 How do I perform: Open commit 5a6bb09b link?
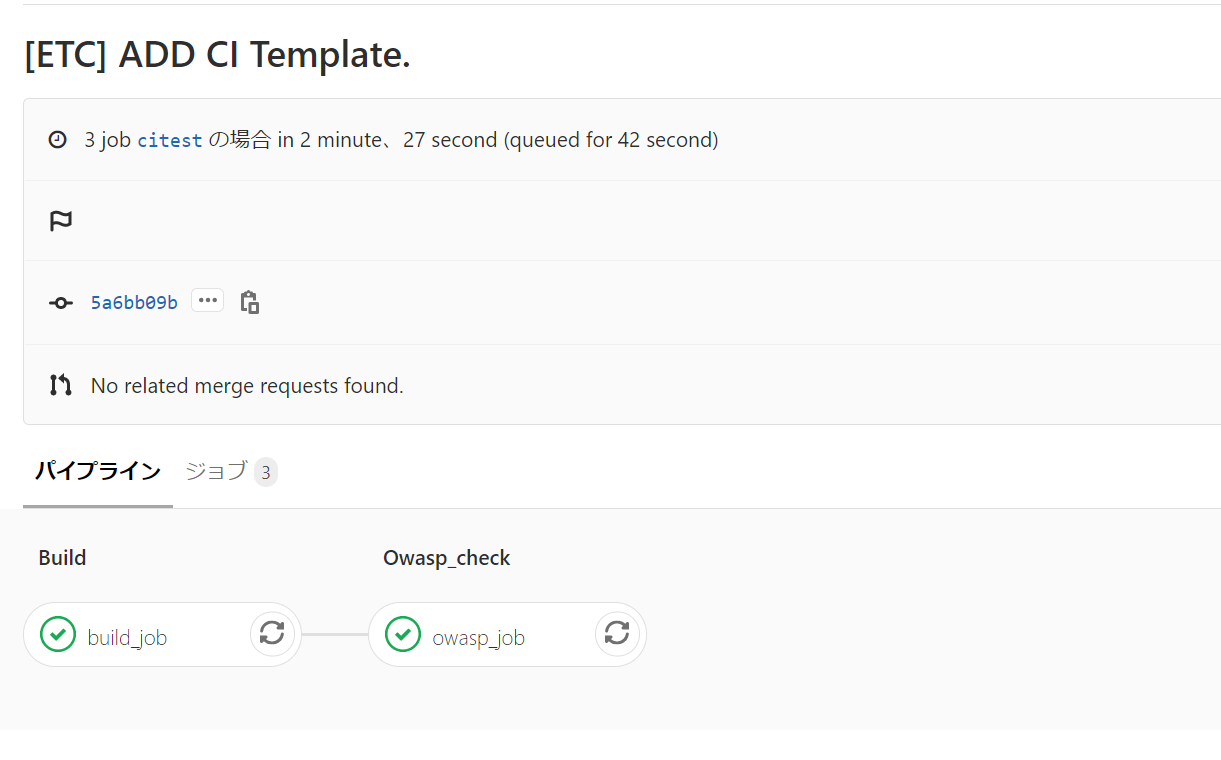point(134,302)
